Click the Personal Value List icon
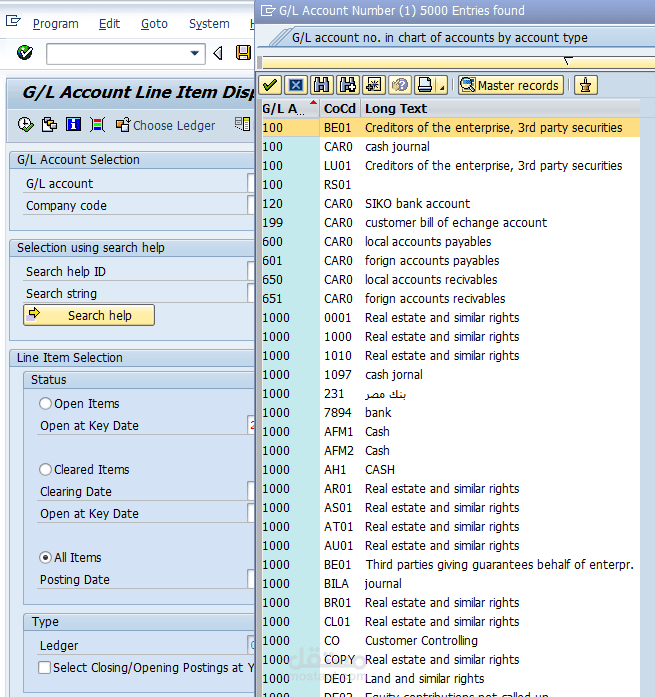This screenshot has height=697, width=655. click(586, 85)
